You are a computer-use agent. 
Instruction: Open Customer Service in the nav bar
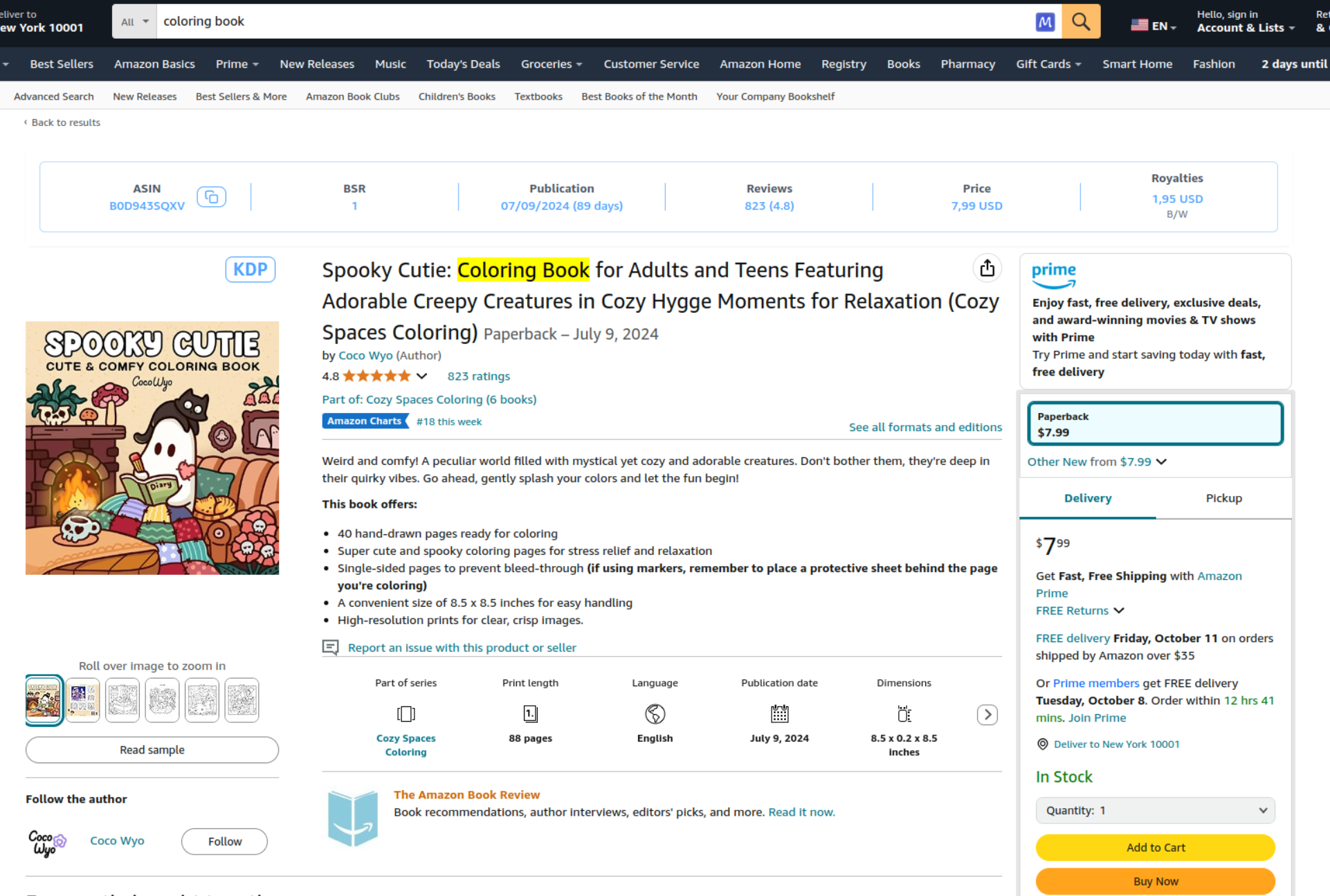click(x=651, y=64)
